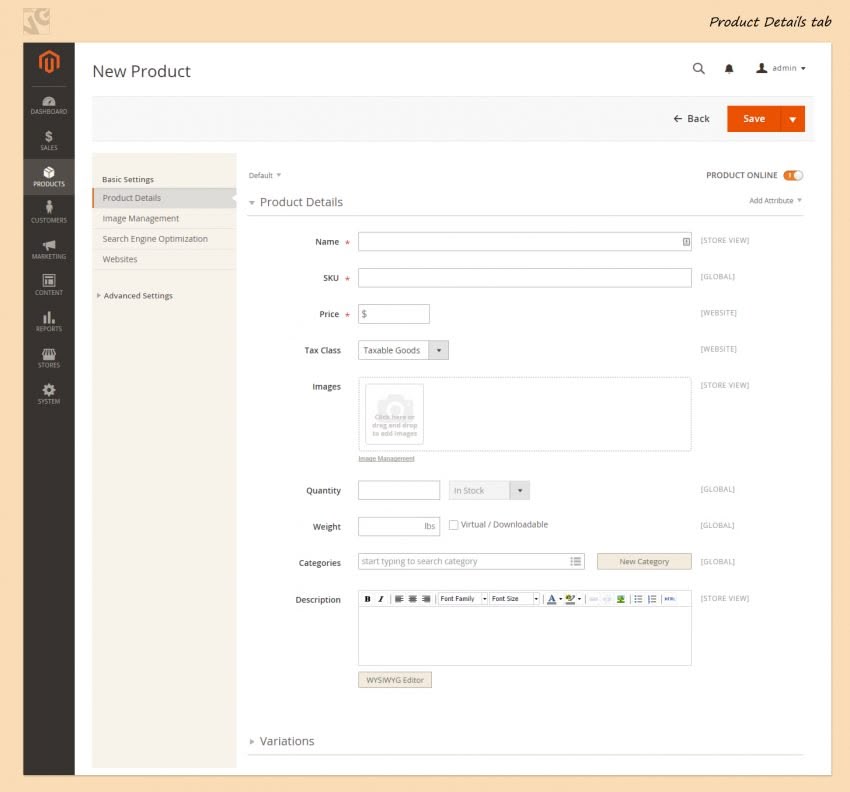Open highlight color picker arrow
The height and width of the screenshot is (792, 850).
click(579, 599)
